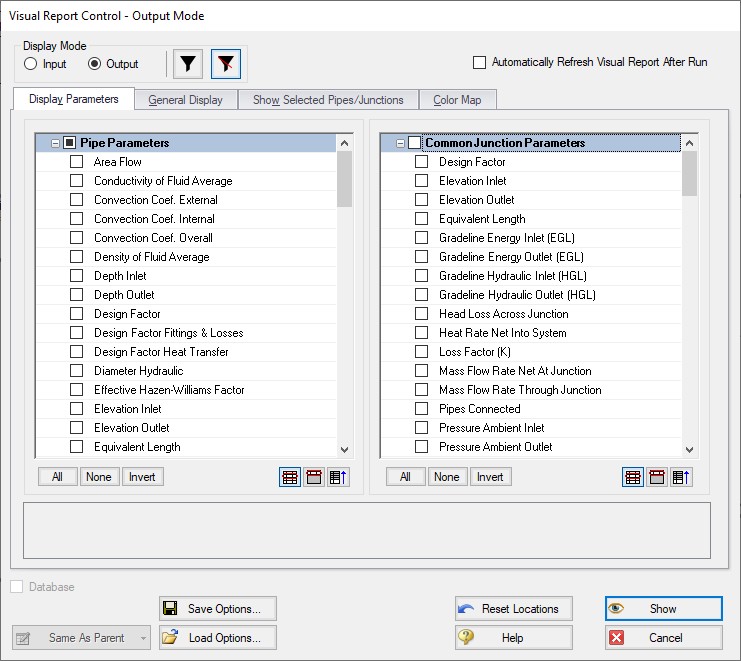Enable Automatically Refresh Visual Report After Run

[479, 62]
